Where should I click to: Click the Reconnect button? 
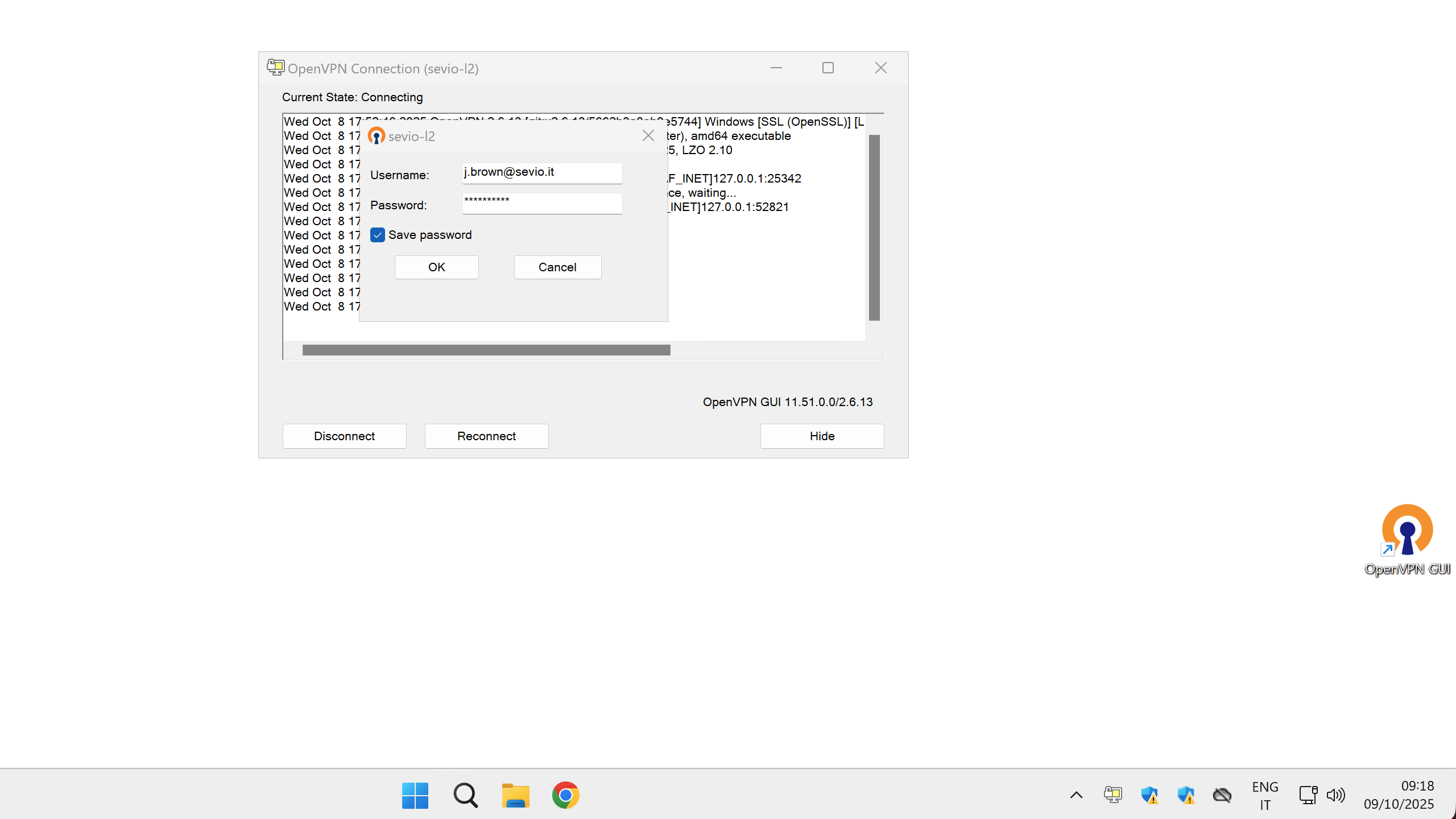tap(486, 436)
